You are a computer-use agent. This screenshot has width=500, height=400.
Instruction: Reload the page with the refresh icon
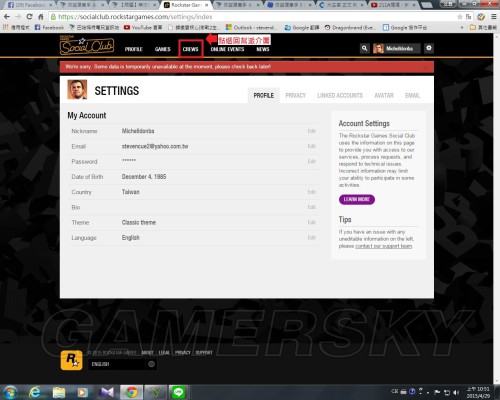(x=29, y=16)
